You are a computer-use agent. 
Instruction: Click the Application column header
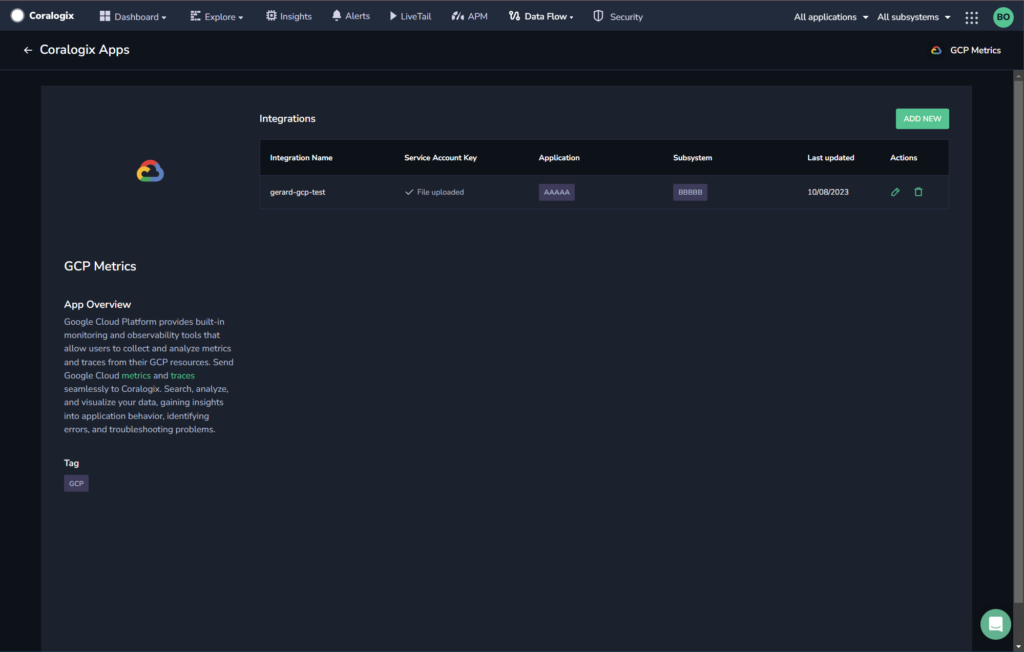click(559, 157)
